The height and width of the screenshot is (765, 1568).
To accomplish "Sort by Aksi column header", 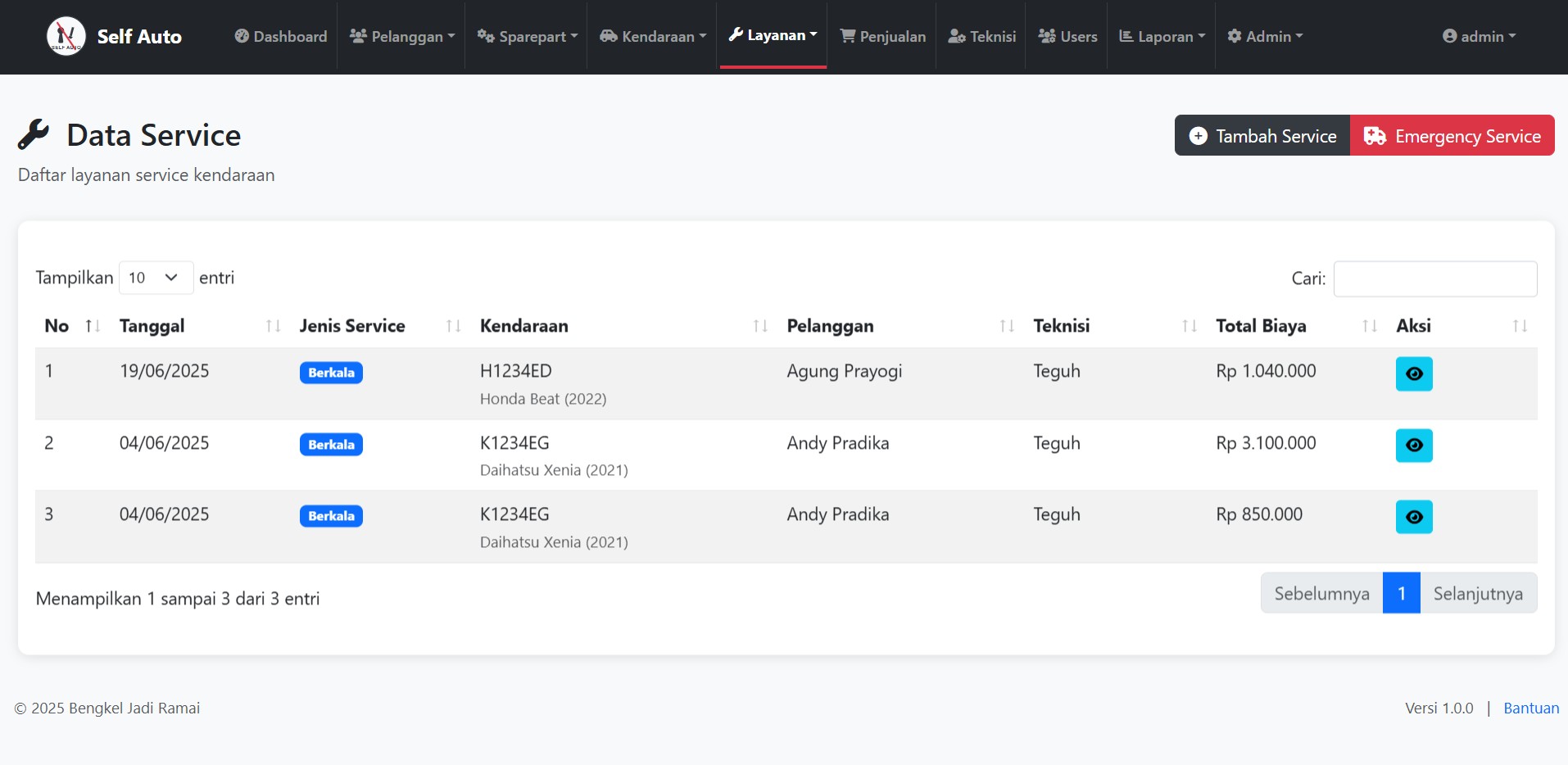I will point(1462,326).
